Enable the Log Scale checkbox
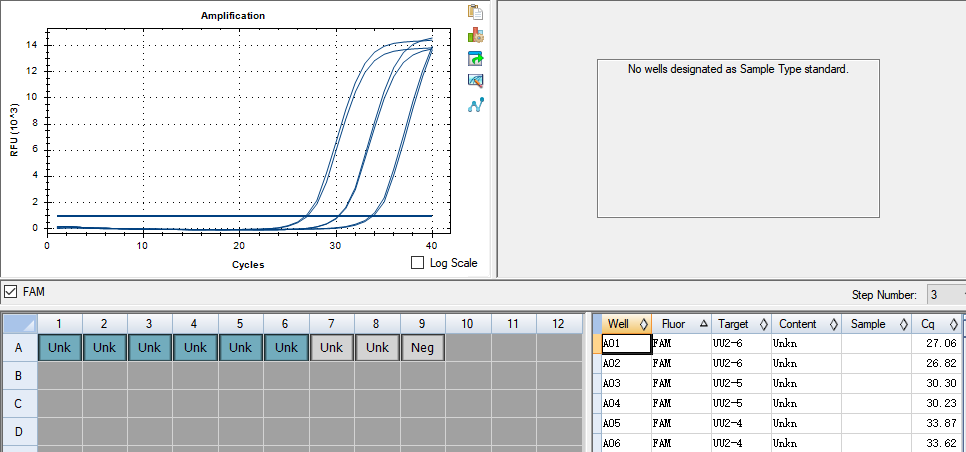Image resolution: width=966 pixels, height=452 pixels. pos(418,263)
